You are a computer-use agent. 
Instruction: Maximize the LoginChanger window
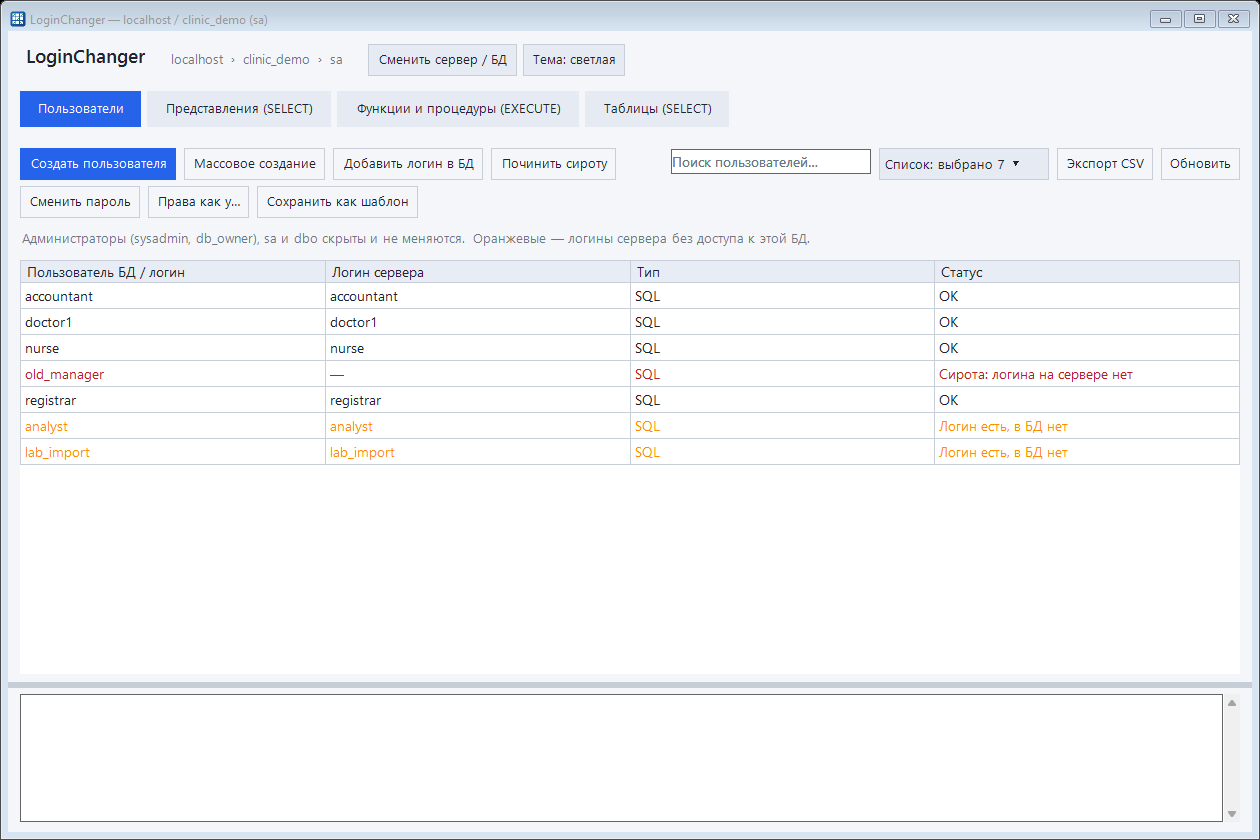[1199, 19]
